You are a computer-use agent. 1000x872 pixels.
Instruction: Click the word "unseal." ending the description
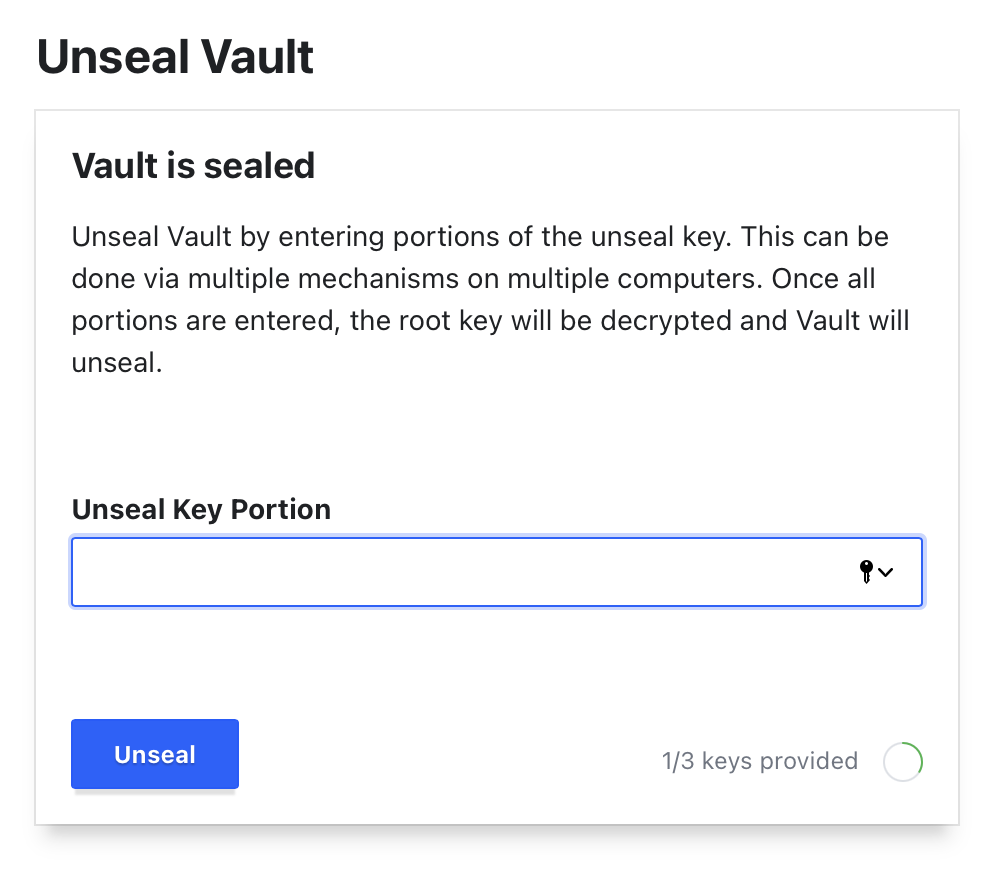pyautogui.click(x=117, y=363)
